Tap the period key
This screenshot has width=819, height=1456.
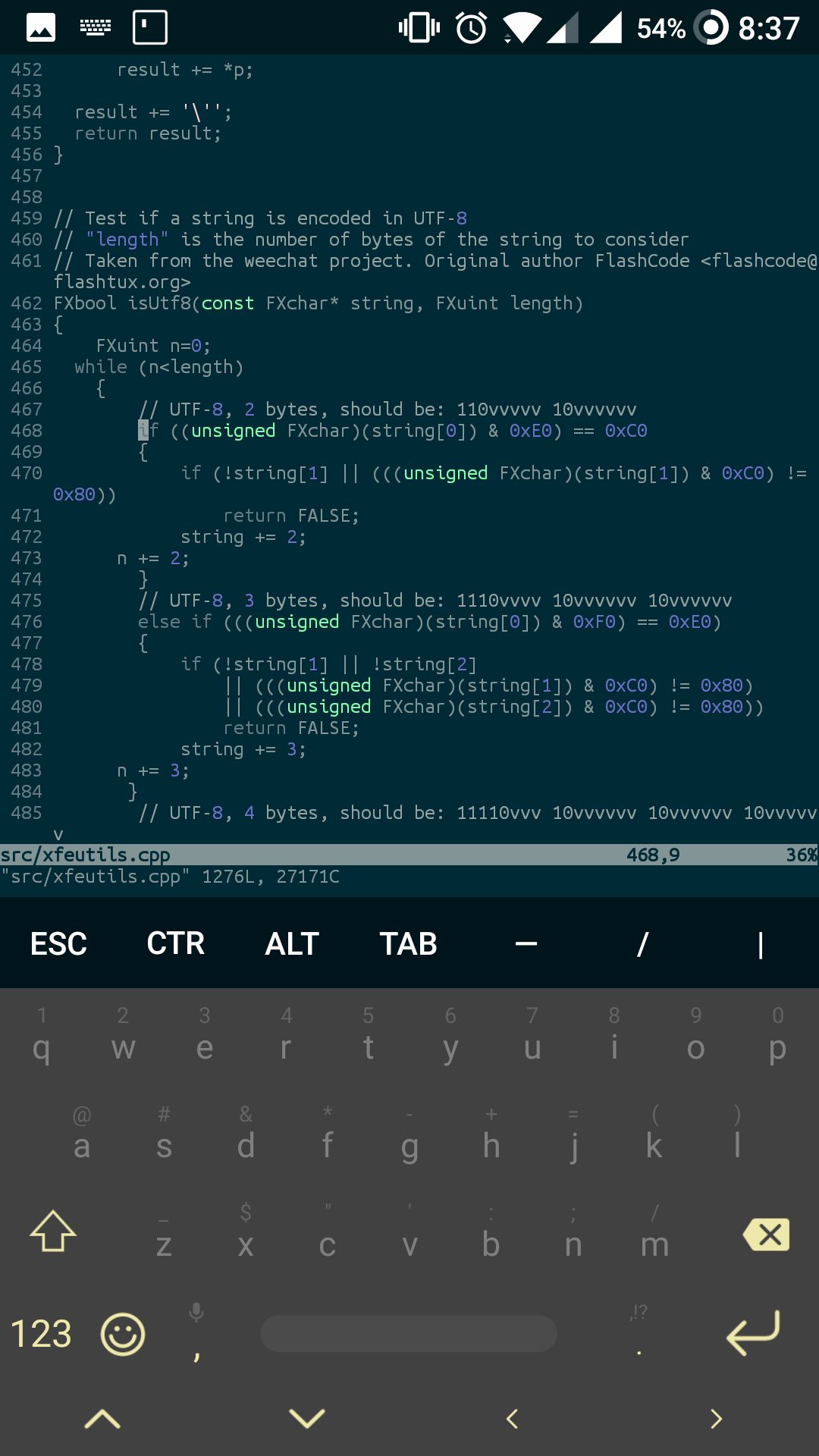(x=639, y=1334)
